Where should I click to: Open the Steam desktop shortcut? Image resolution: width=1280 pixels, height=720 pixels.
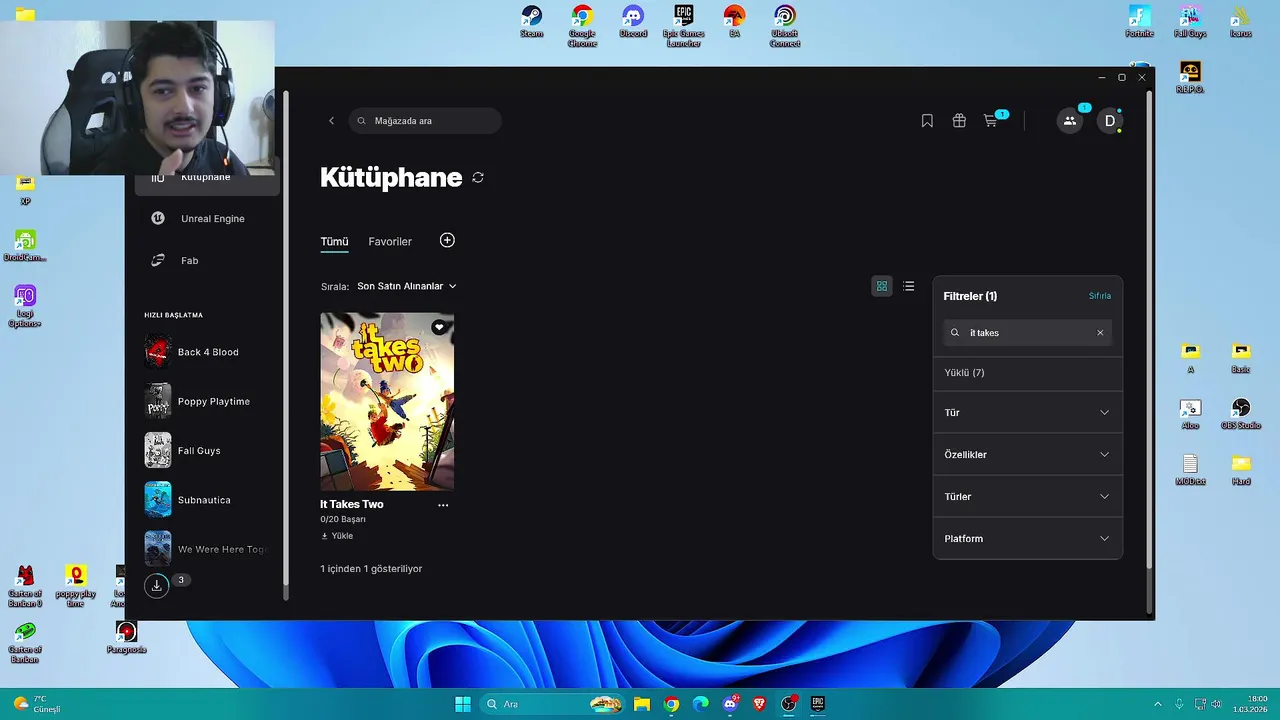coord(531,21)
